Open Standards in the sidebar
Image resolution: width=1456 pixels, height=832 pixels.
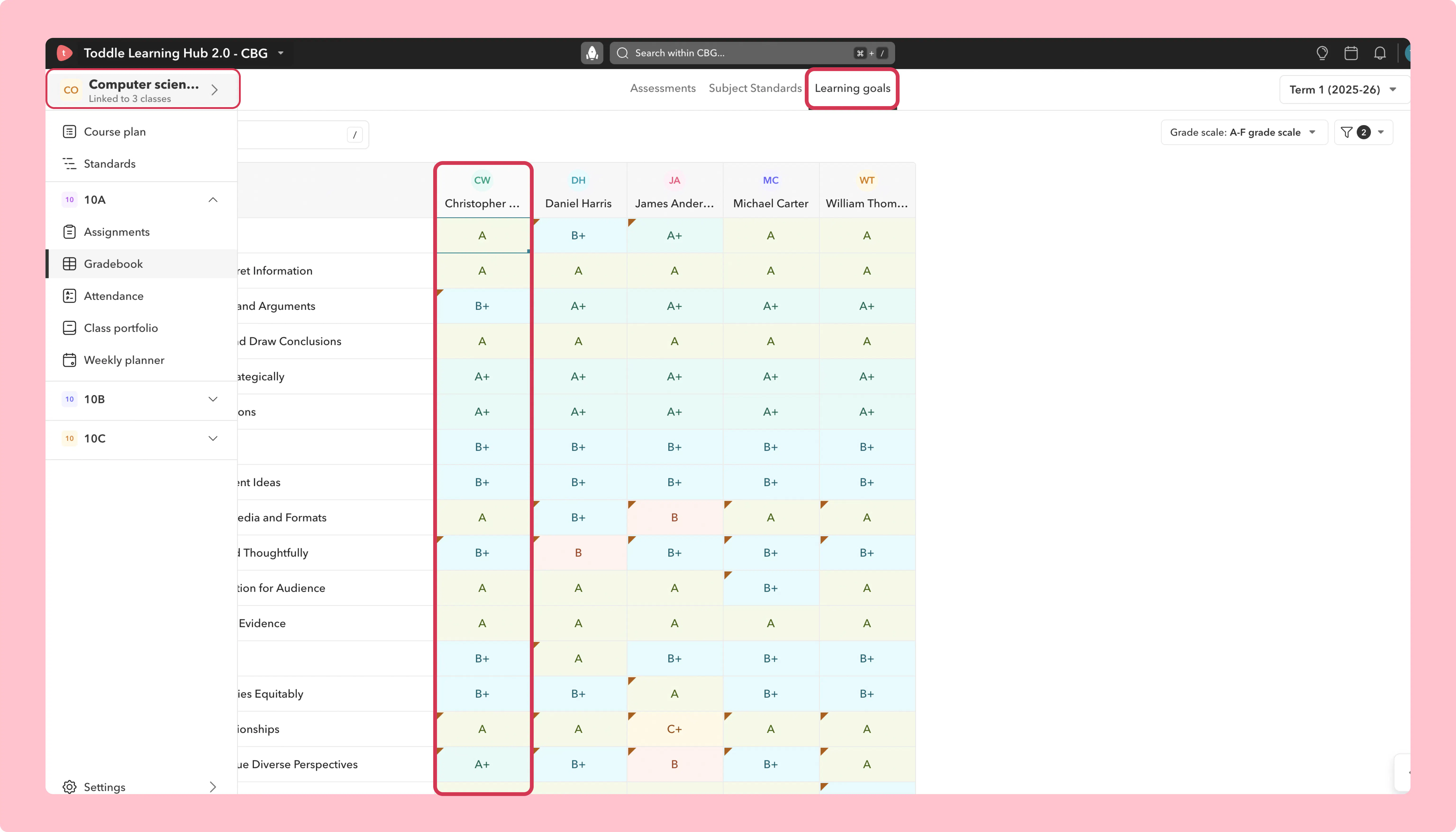click(x=142, y=163)
